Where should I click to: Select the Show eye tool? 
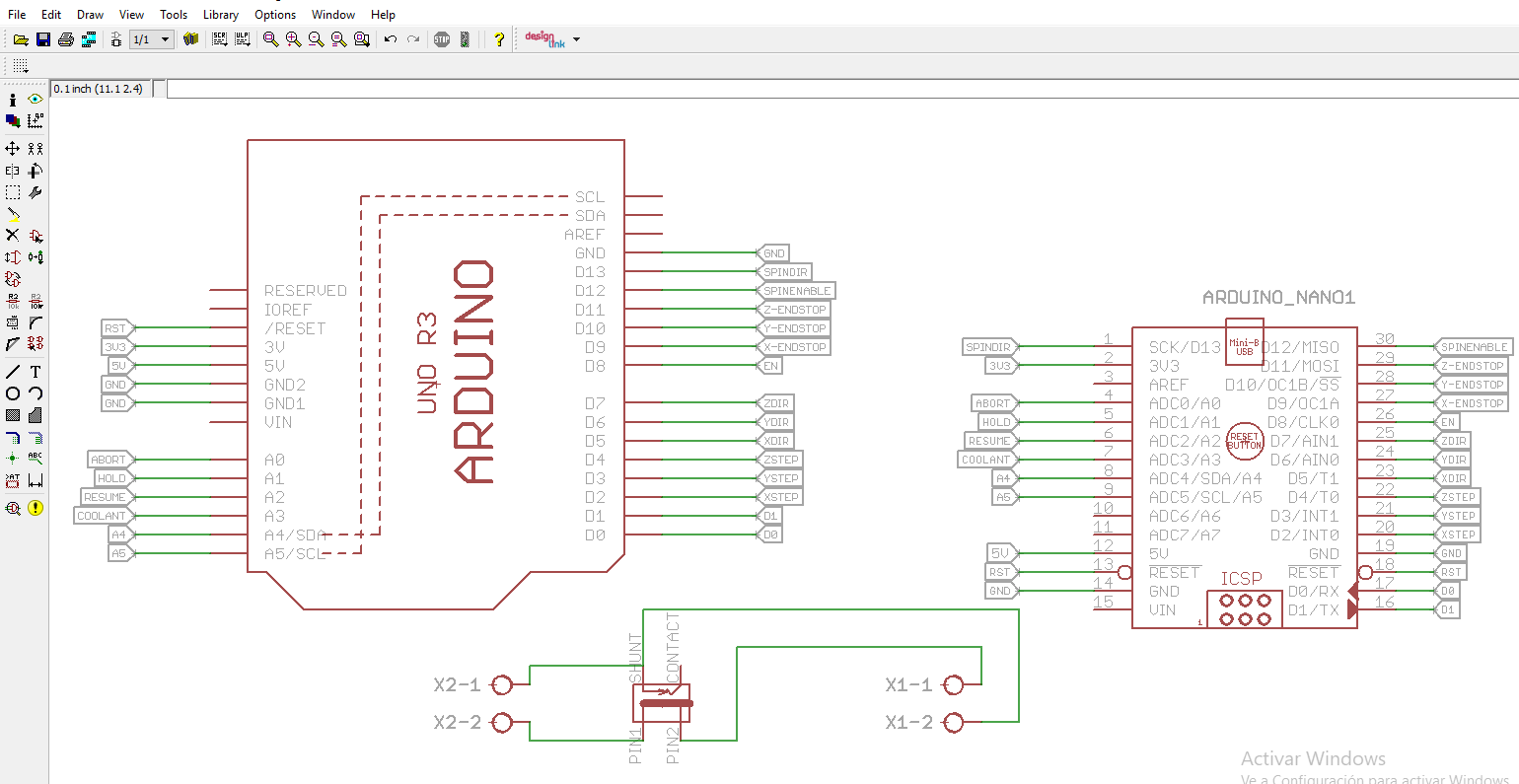[x=36, y=100]
